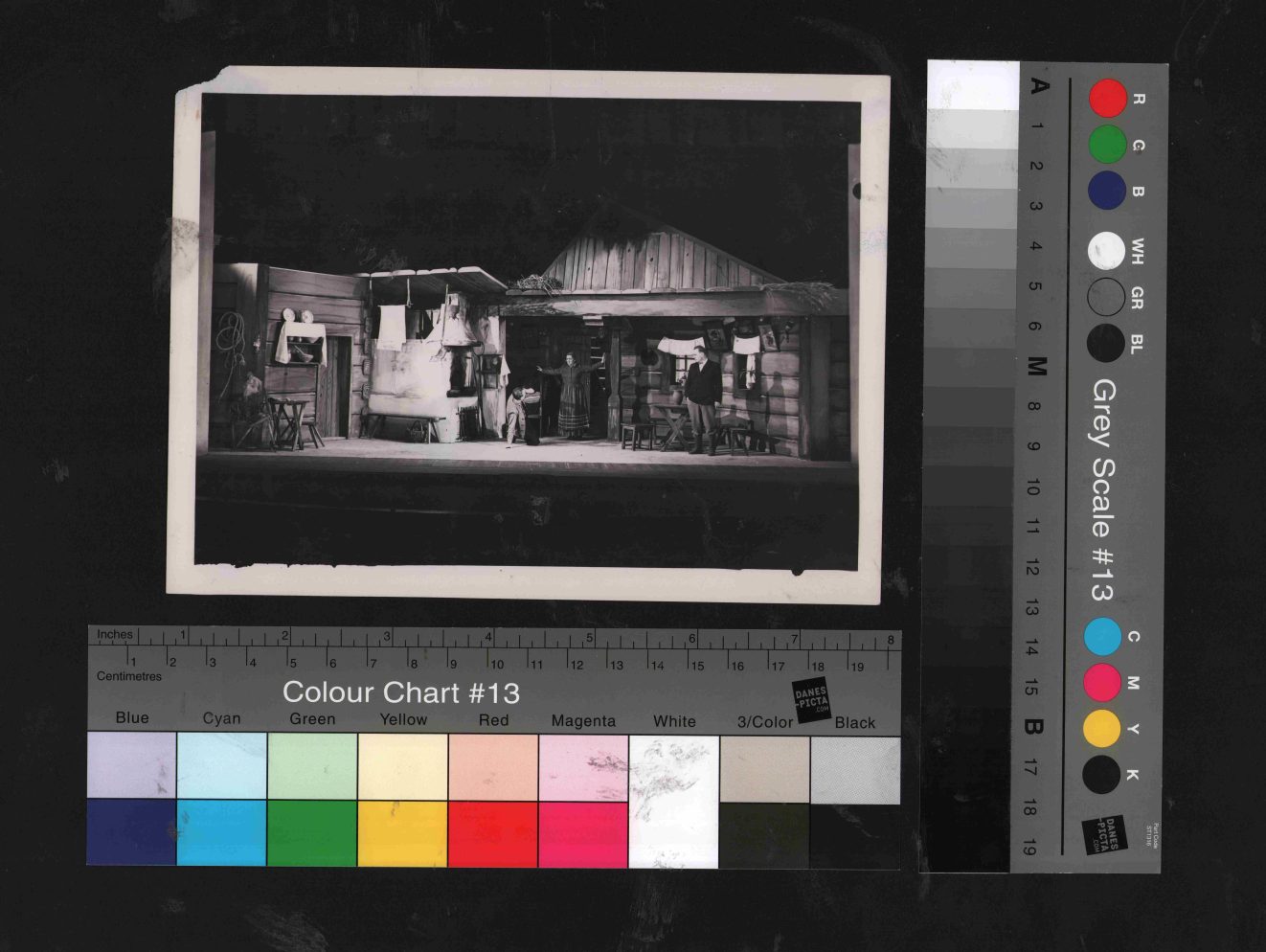Select the cyan circle labeled C
The height and width of the screenshot is (952, 1266).
(1102, 637)
